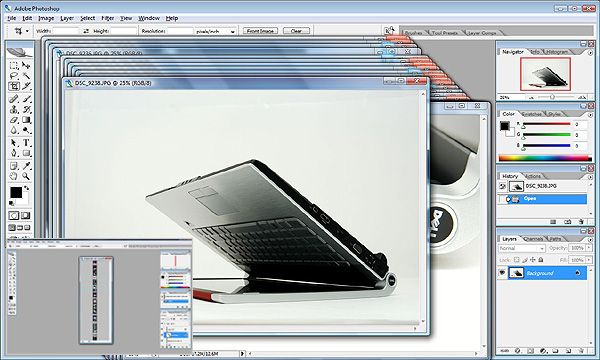600x360 pixels.
Task: Hide the Background layer with eye icon
Action: (x=502, y=273)
